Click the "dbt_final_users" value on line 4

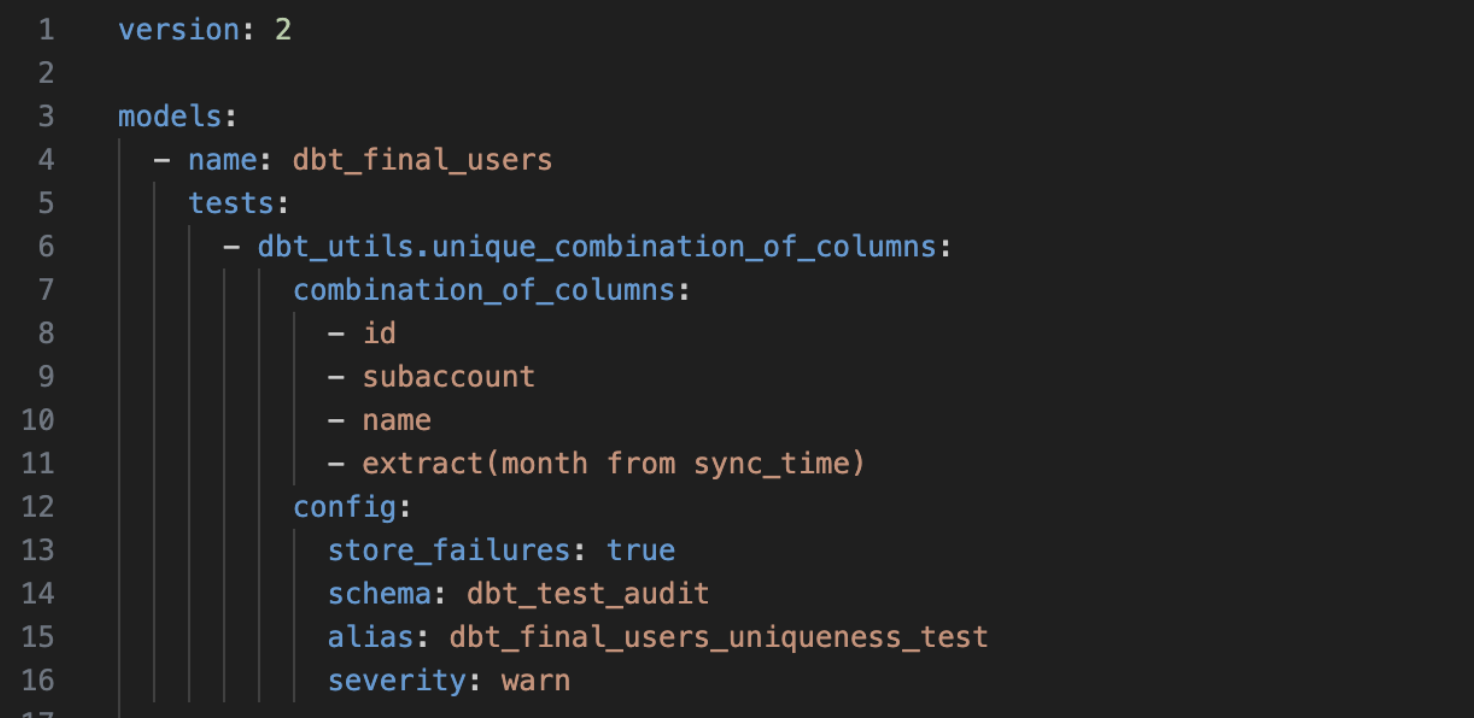click(422, 160)
